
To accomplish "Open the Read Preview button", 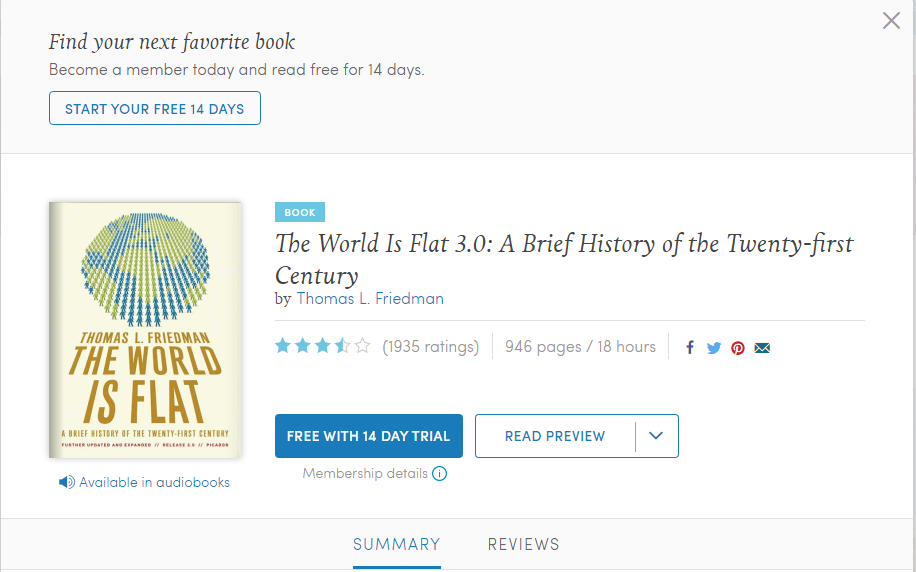I will [555, 436].
